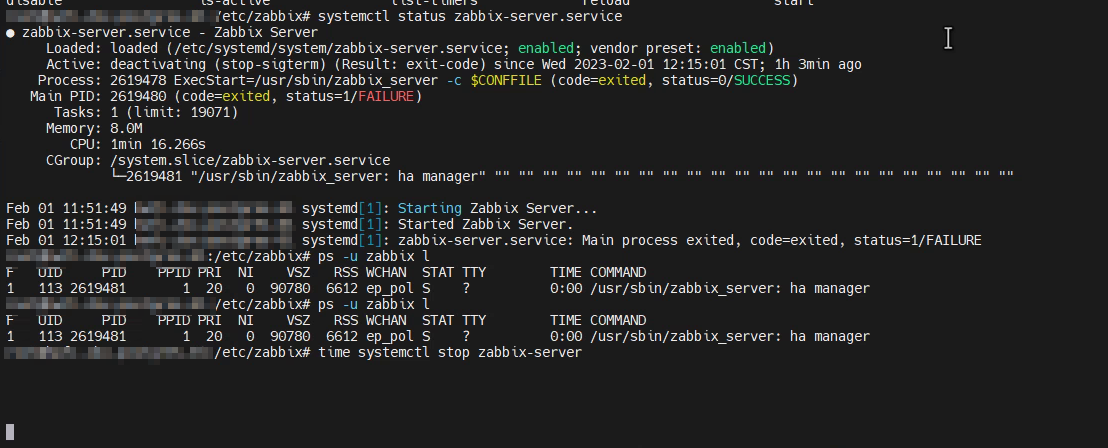Click the 'Memory: 8.0M' value

click(x=126, y=129)
